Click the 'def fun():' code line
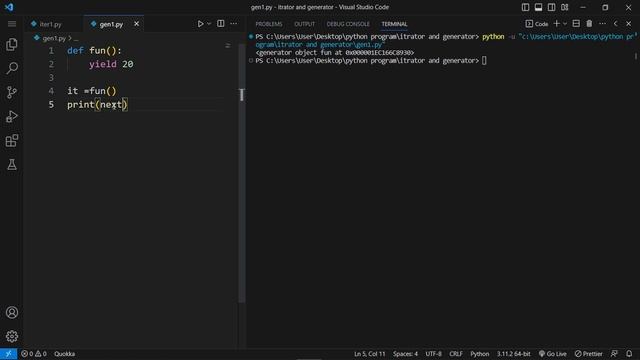The height and width of the screenshot is (360, 640). (x=94, y=51)
